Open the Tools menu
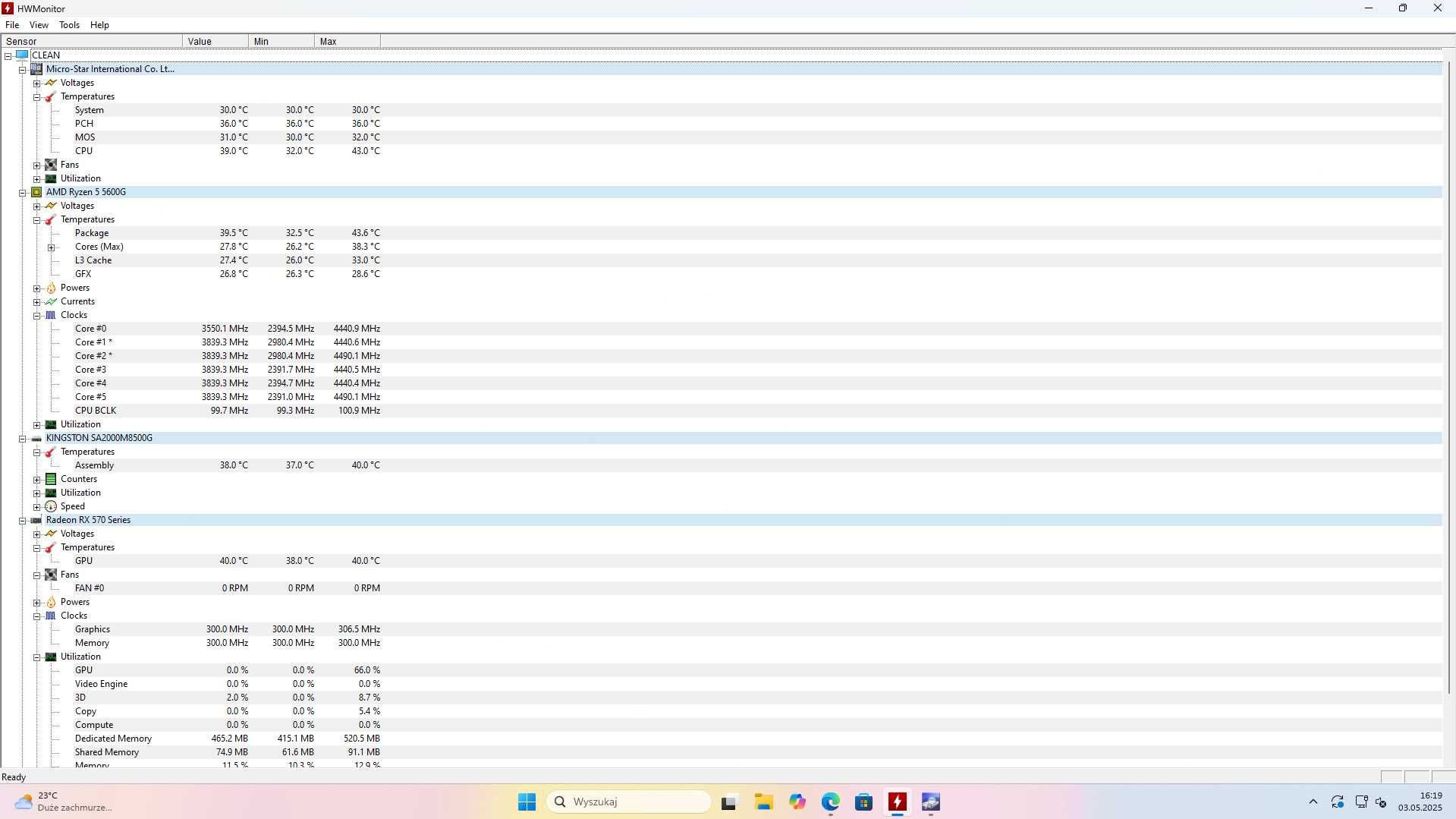The height and width of the screenshot is (819, 1456). 69,25
